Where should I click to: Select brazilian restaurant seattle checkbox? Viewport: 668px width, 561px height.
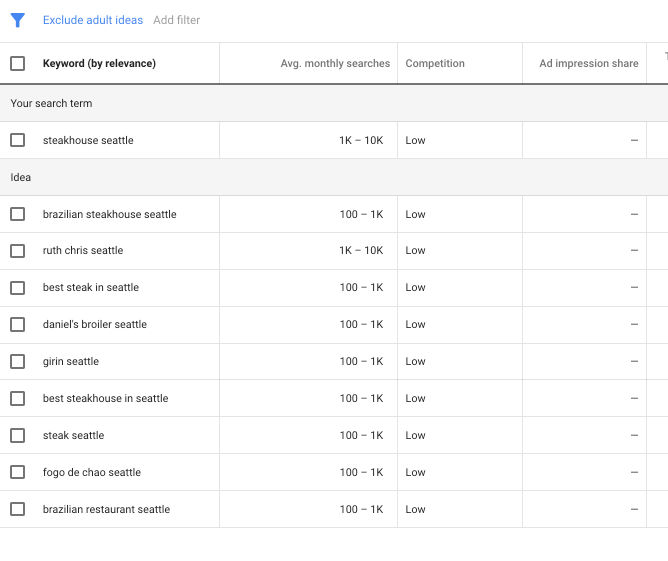pyautogui.click(x=17, y=510)
